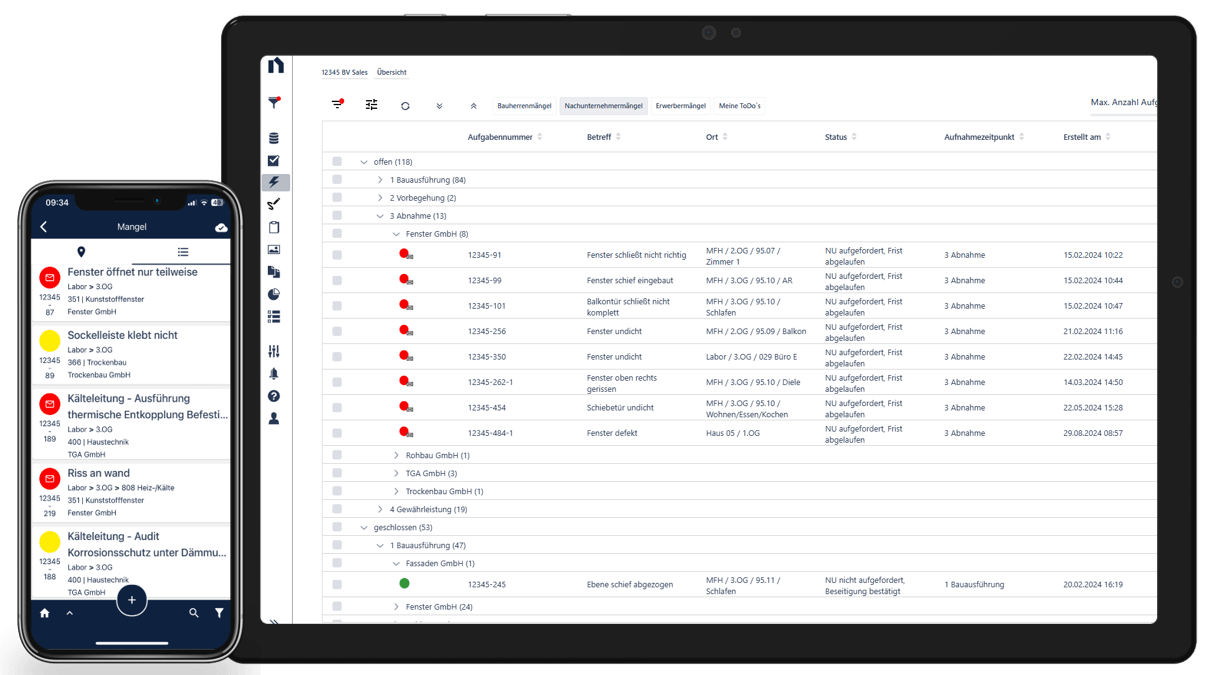Screen dimensions: 1209x675
Task: Open the sidebar filter funnel icon
Action: tap(274, 102)
